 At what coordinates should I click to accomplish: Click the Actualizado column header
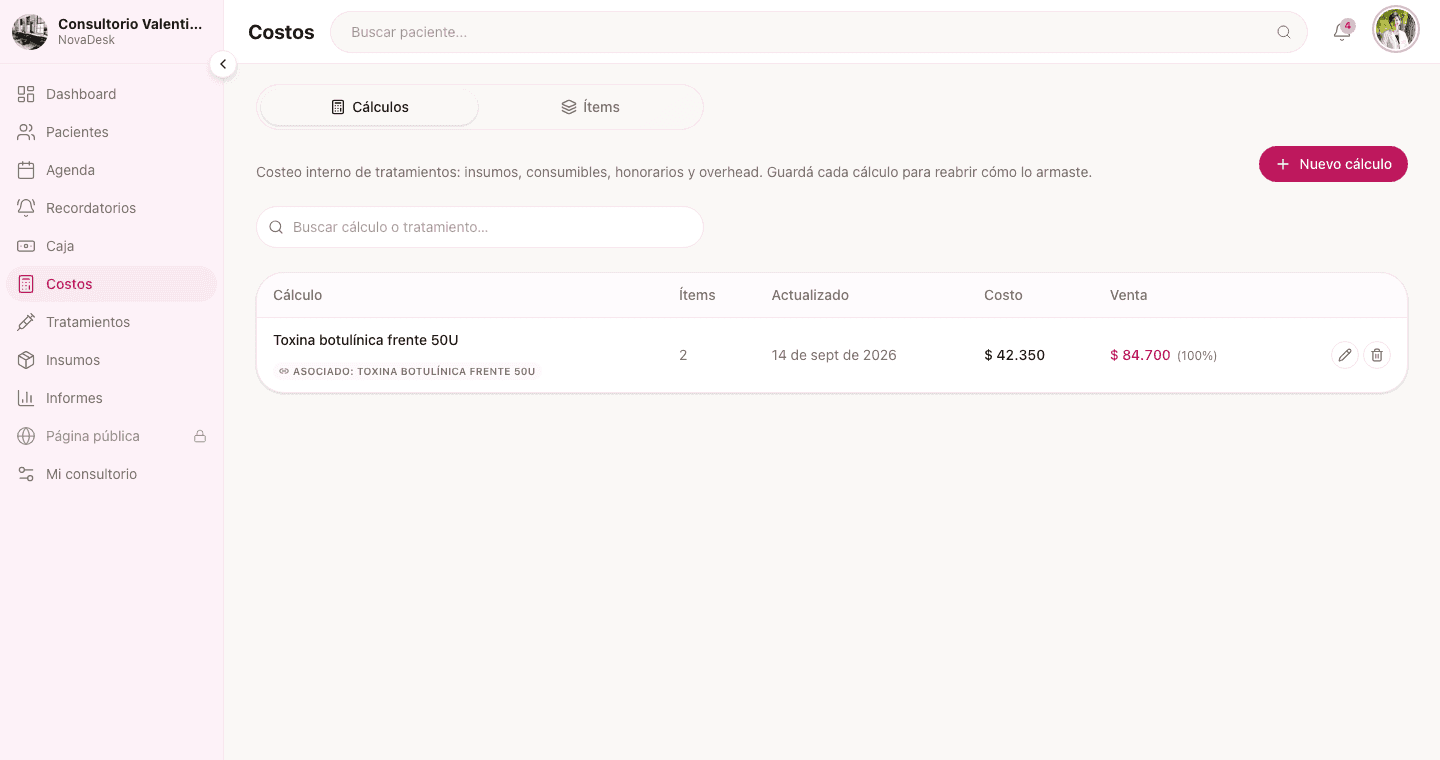(x=810, y=295)
